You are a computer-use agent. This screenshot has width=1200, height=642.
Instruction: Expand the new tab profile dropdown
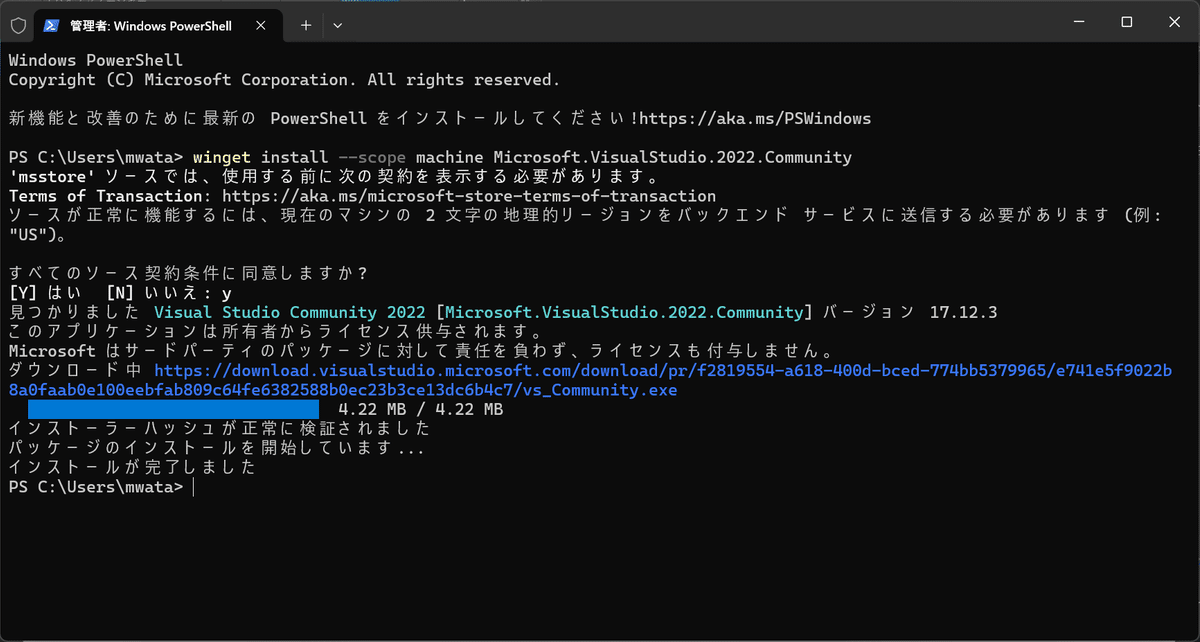pyautogui.click(x=337, y=24)
